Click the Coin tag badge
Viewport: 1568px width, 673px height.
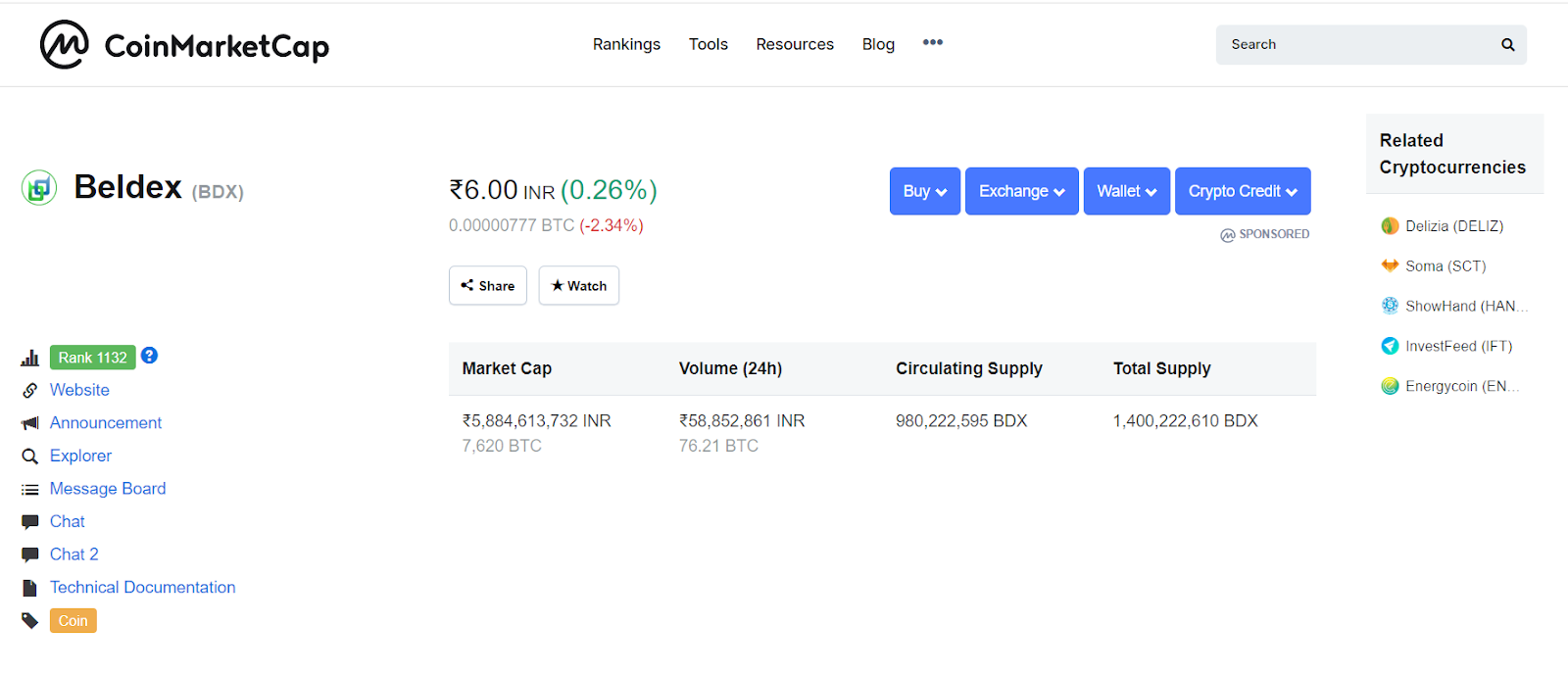73,620
